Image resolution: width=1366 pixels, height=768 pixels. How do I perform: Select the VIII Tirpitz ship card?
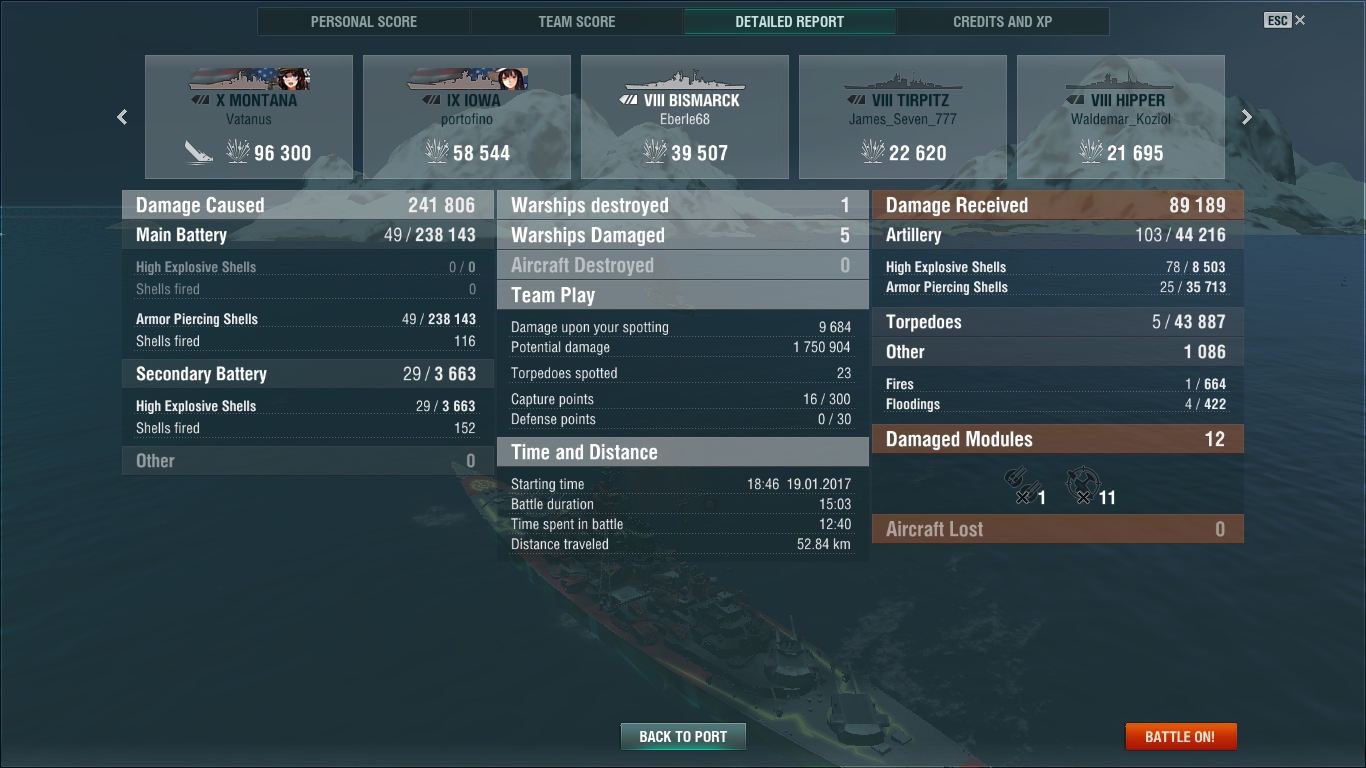point(903,117)
